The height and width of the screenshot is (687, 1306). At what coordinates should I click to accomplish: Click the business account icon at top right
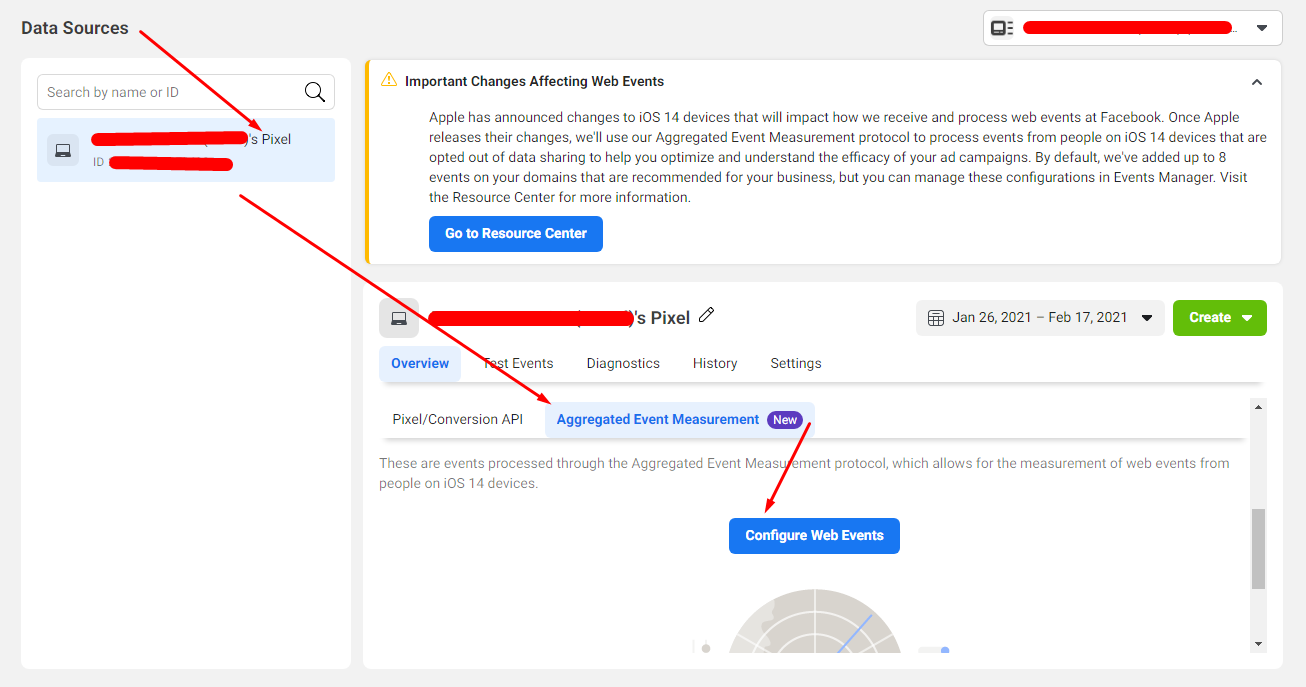click(1002, 28)
